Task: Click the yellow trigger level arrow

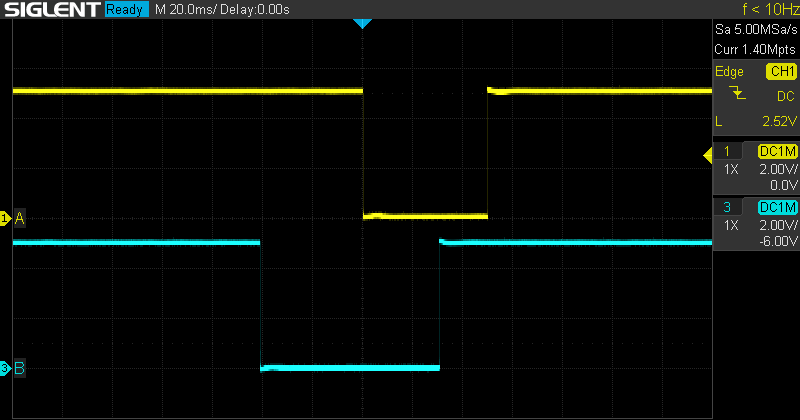Action: 708,153
